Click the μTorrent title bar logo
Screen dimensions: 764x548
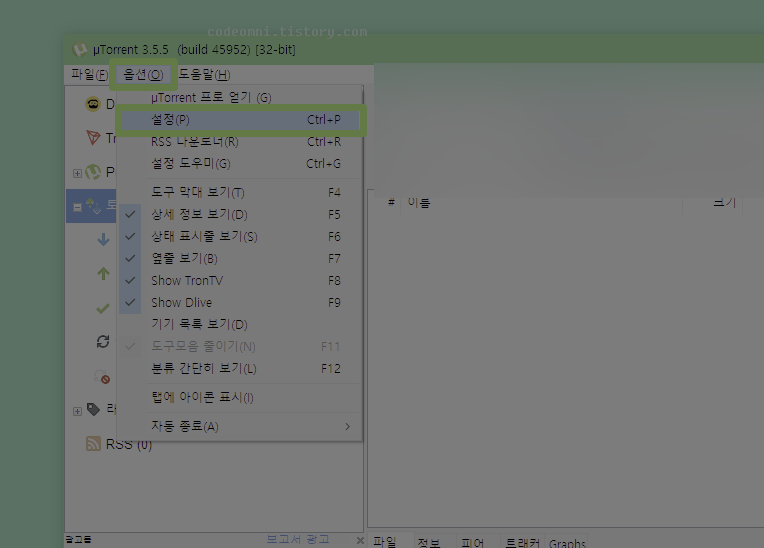pyautogui.click(x=80, y=49)
